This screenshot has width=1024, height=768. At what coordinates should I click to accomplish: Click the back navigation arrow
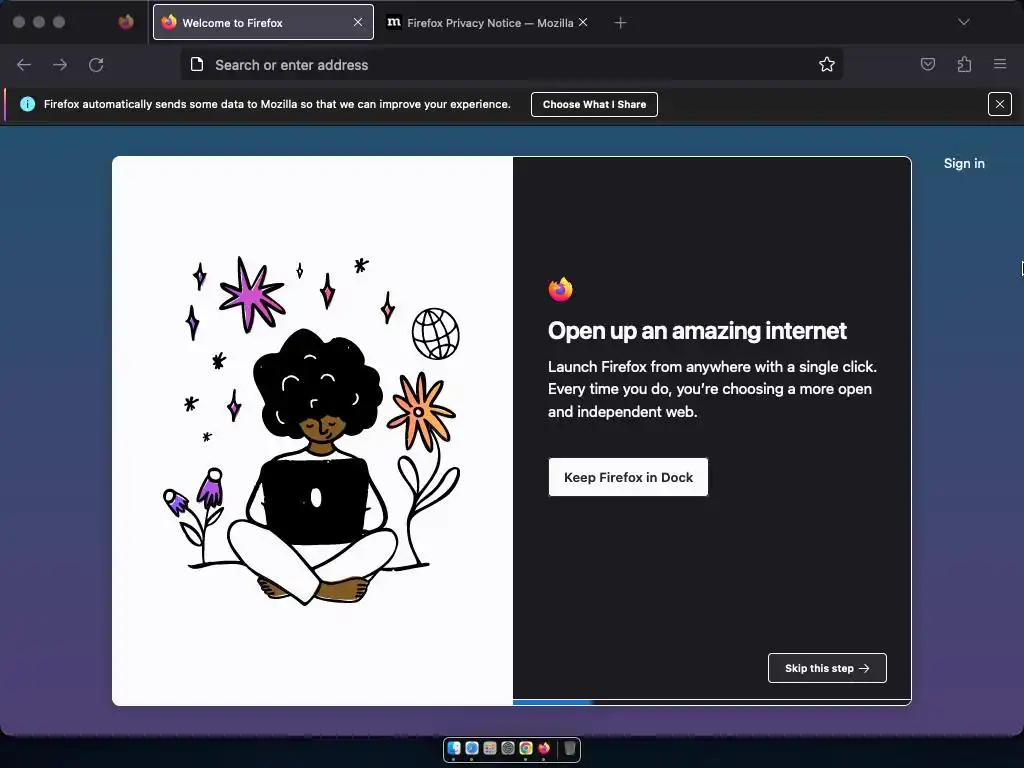pos(24,65)
